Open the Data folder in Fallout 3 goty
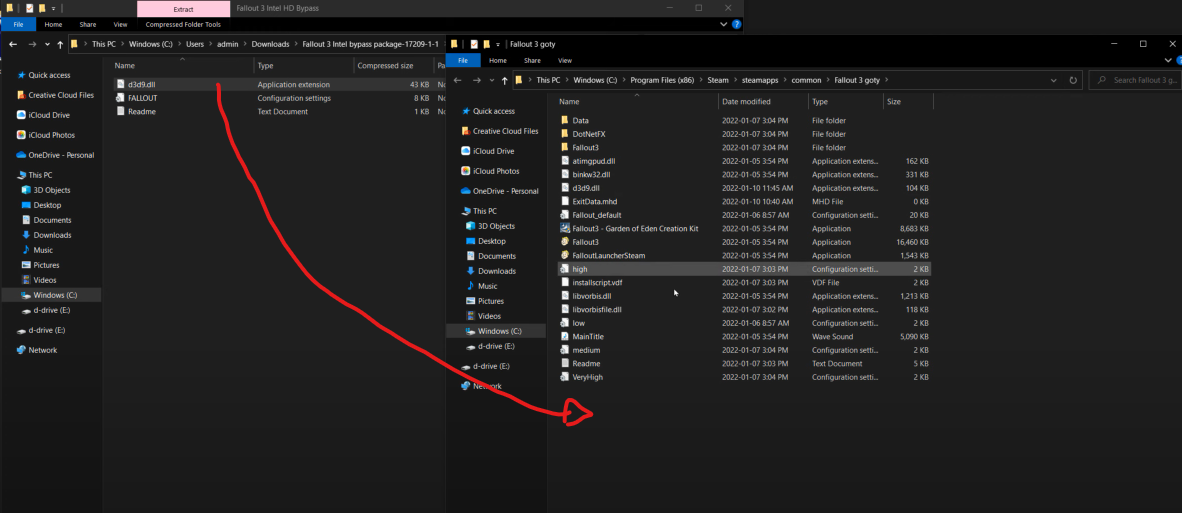The image size is (1182, 513). pos(580,121)
